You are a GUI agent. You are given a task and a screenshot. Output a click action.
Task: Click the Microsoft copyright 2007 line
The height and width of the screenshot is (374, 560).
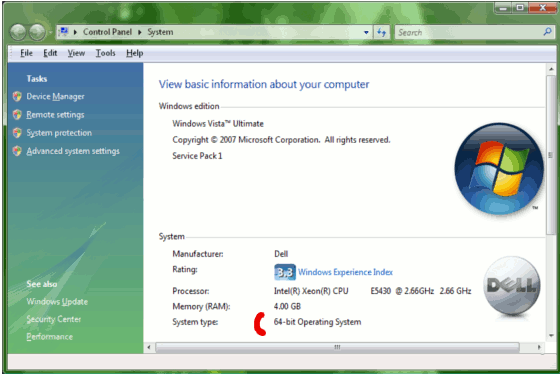(281, 140)
